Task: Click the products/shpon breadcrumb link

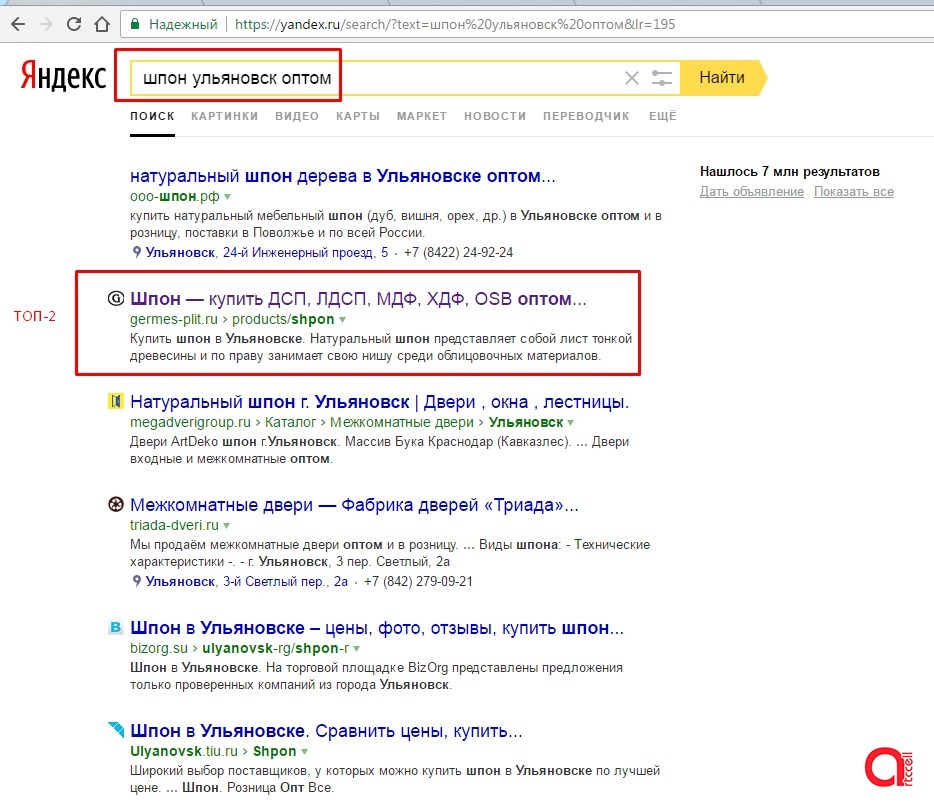Action: 283,319
